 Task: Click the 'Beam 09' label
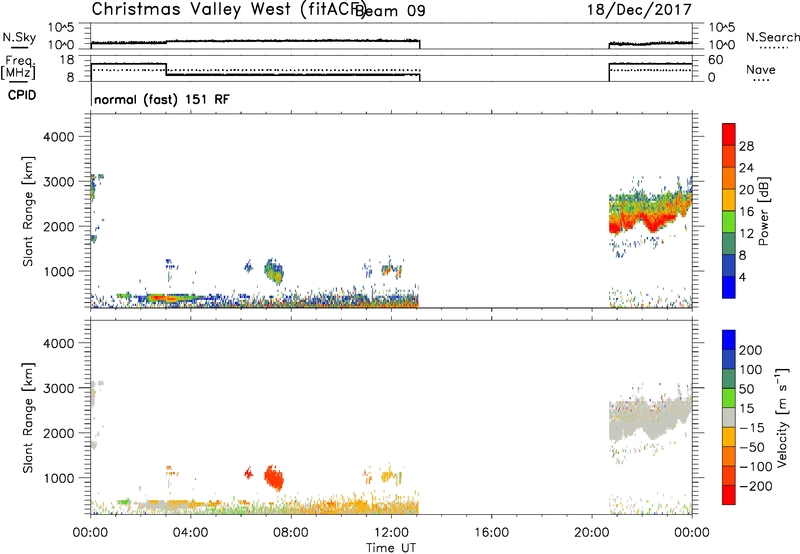point(390,11)
